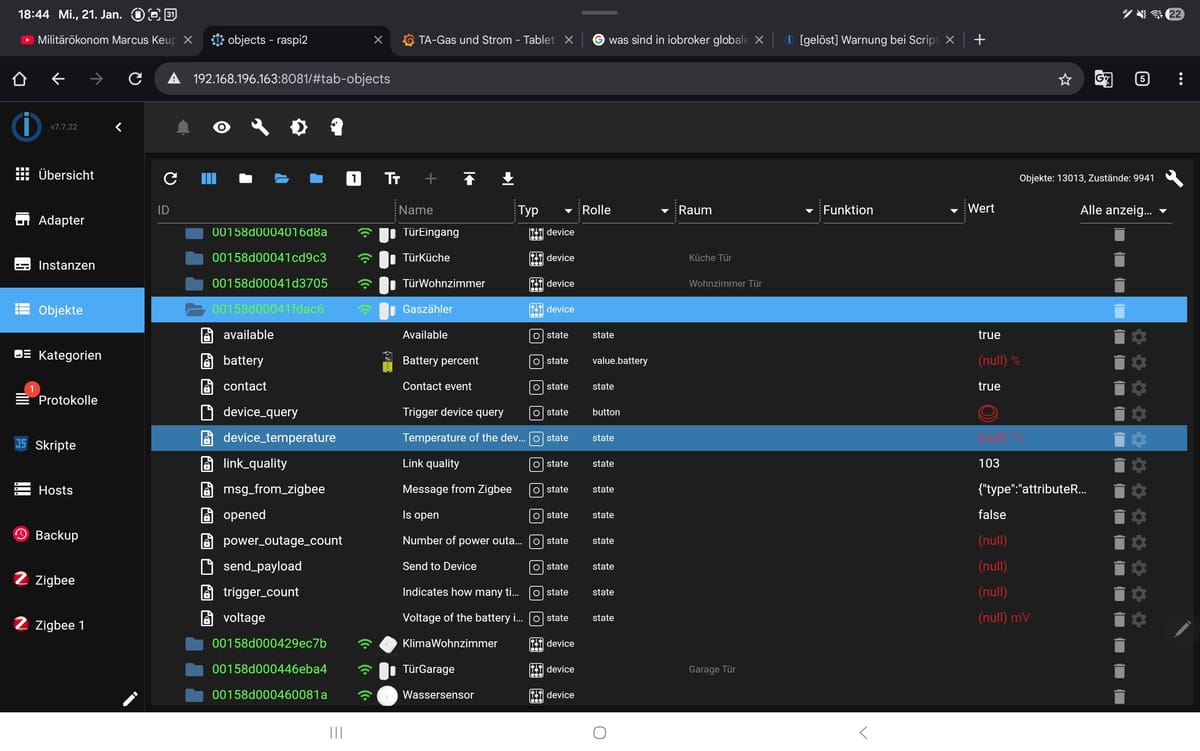Open the Raum filter dropdown
The width and height of the screenshot is (1200, 751).
(x=745, y=211)
